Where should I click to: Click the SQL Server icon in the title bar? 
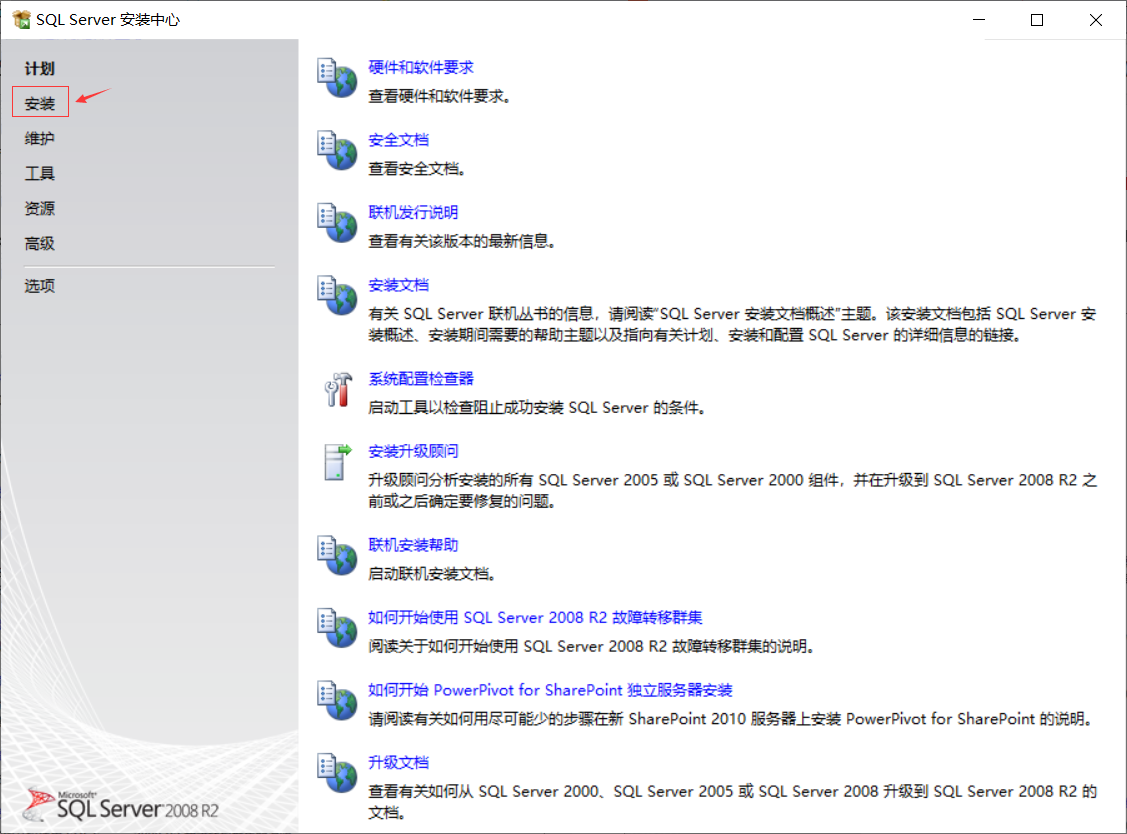[x=22, y=19]
